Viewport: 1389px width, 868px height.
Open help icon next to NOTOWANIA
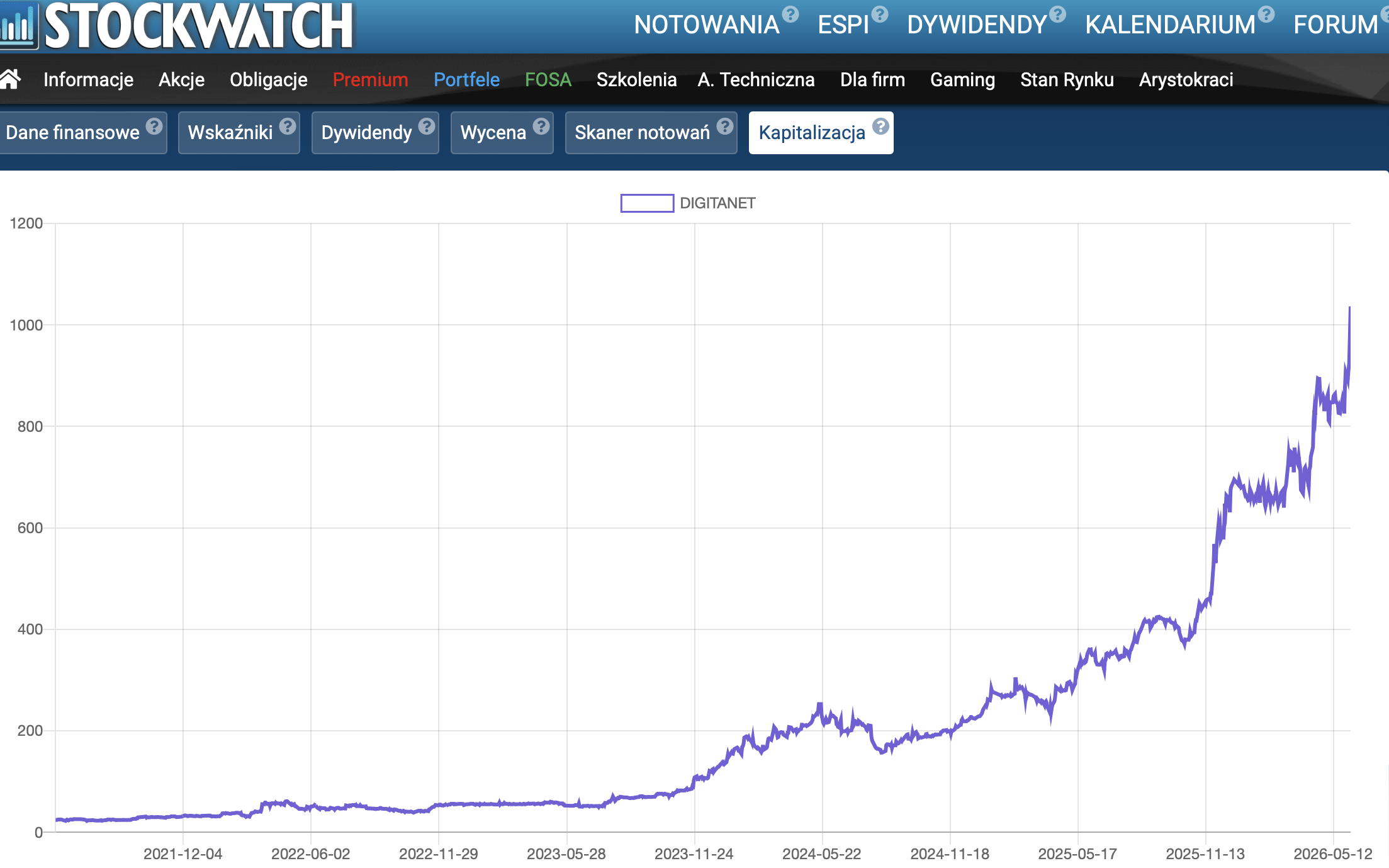pyautogui.click(x=790, y=14)
